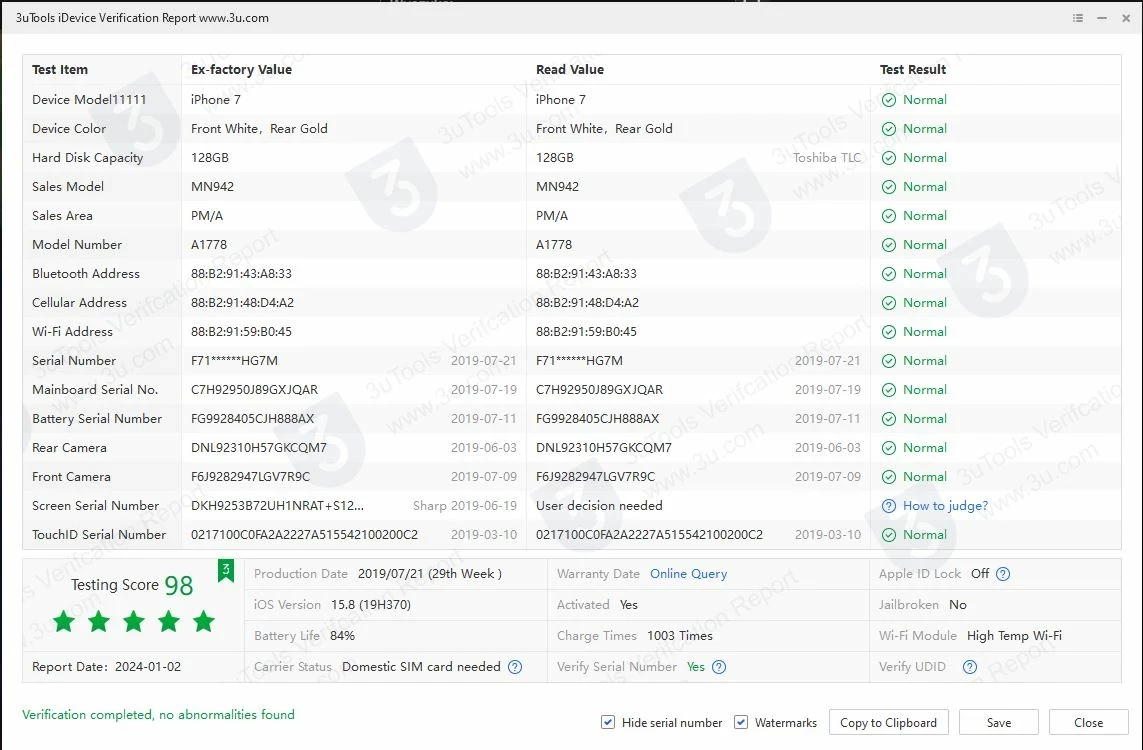Click the Testing Score value "98"
Screen dimensions: 1143x750
tap(179, 585)
